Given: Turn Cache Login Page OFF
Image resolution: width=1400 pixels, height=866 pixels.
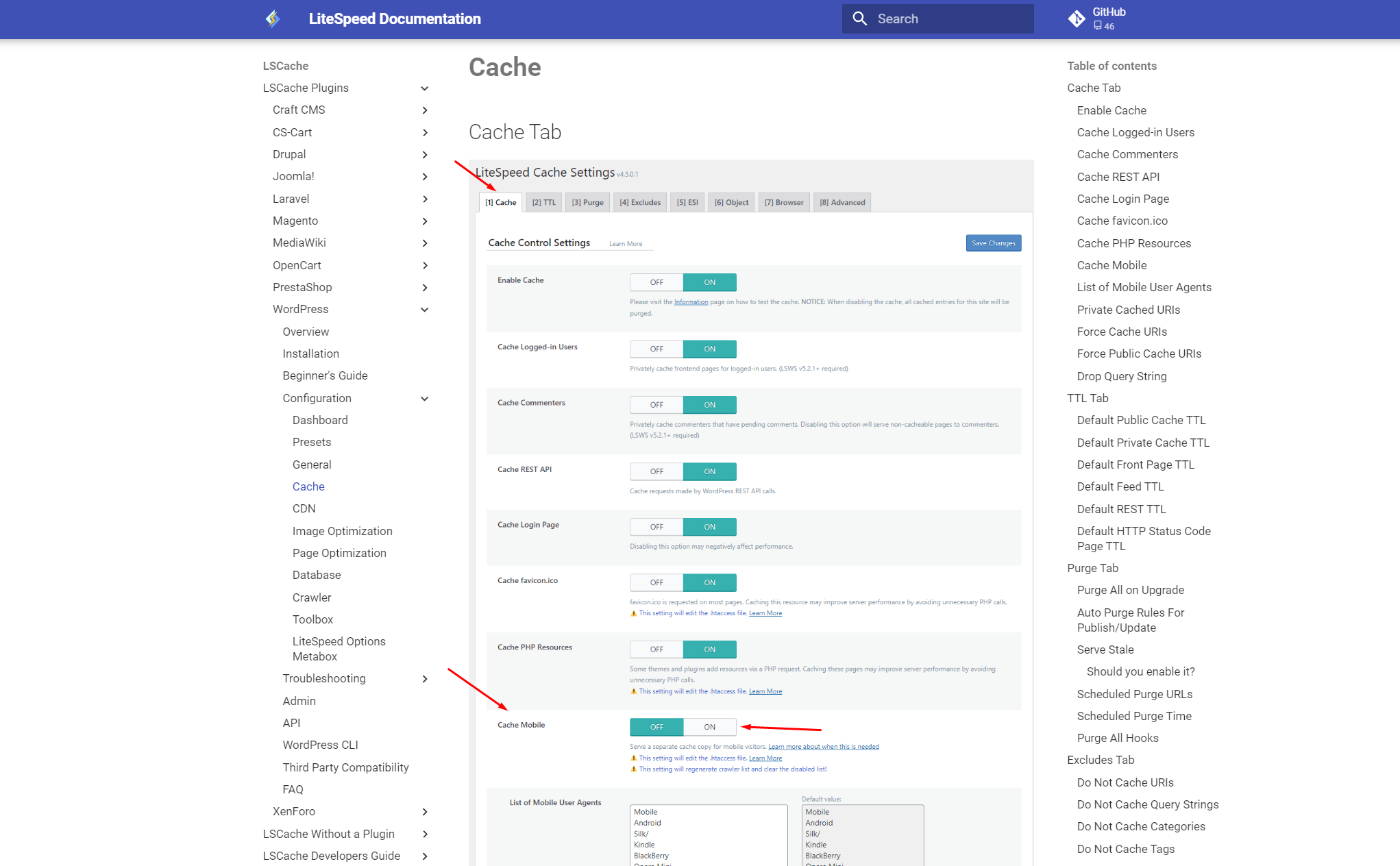Looking at the screenshot, I should 656,527.
